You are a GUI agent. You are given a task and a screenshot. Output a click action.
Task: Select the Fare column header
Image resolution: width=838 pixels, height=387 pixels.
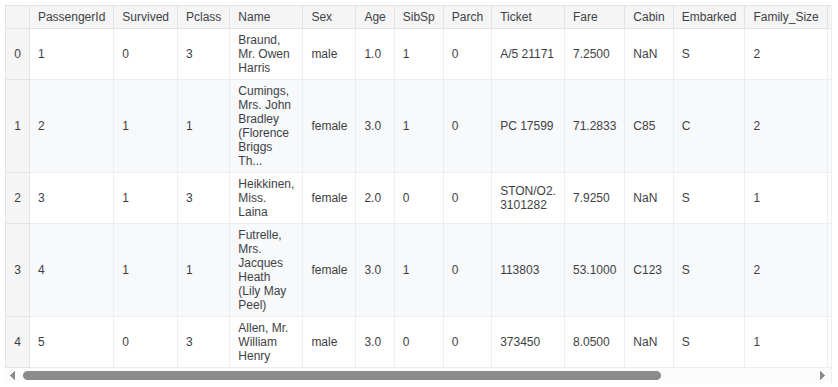(594, 17)
